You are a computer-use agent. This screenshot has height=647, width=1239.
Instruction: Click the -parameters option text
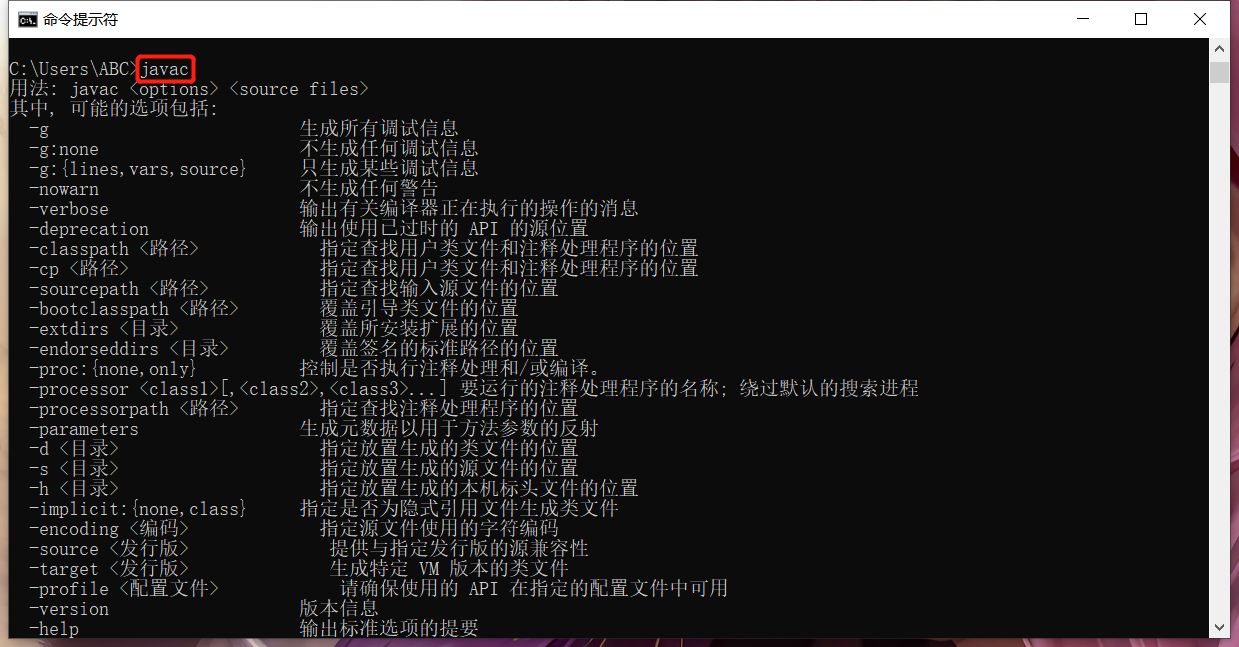pyautogui.click(x=83, y=429)
